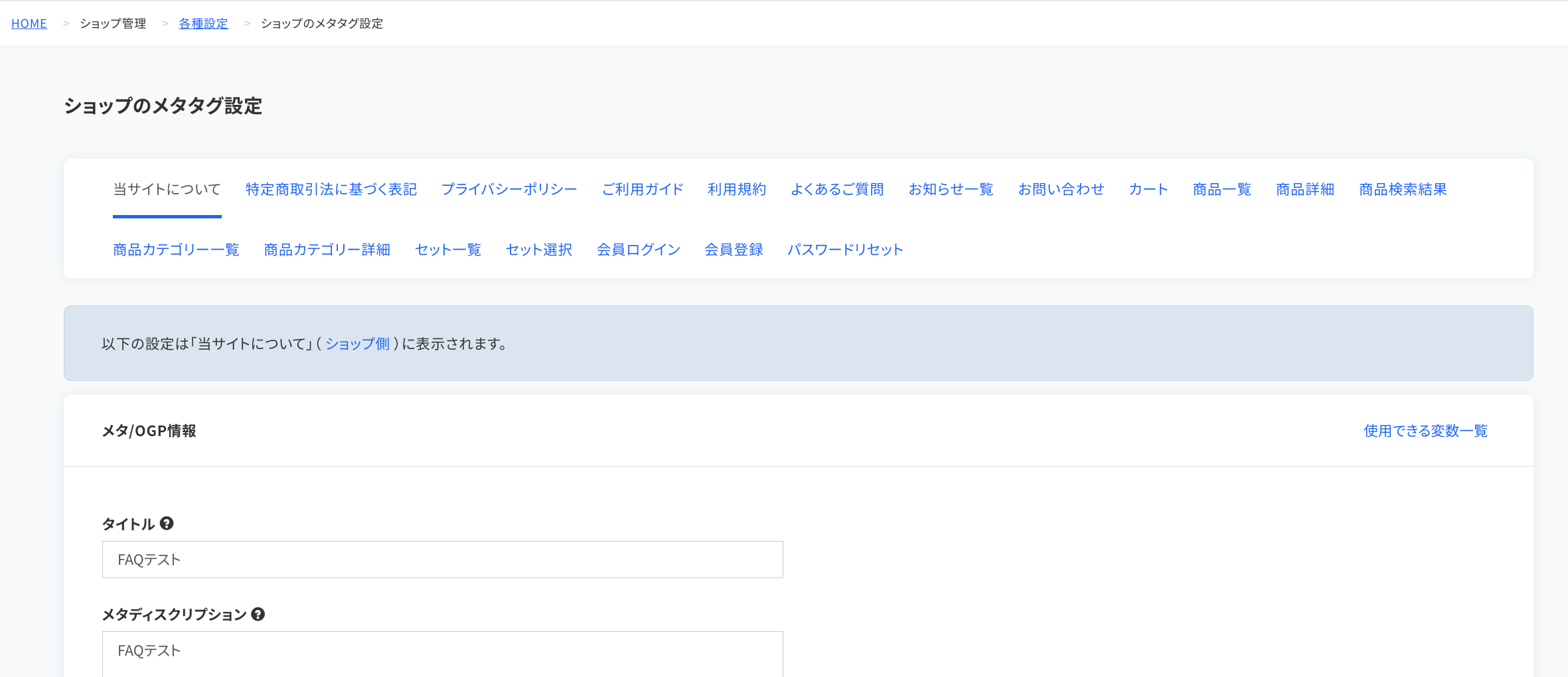1568x677 pixels.
Task: Open the 商品検索結果 tab
Action: coord(1403,189)
